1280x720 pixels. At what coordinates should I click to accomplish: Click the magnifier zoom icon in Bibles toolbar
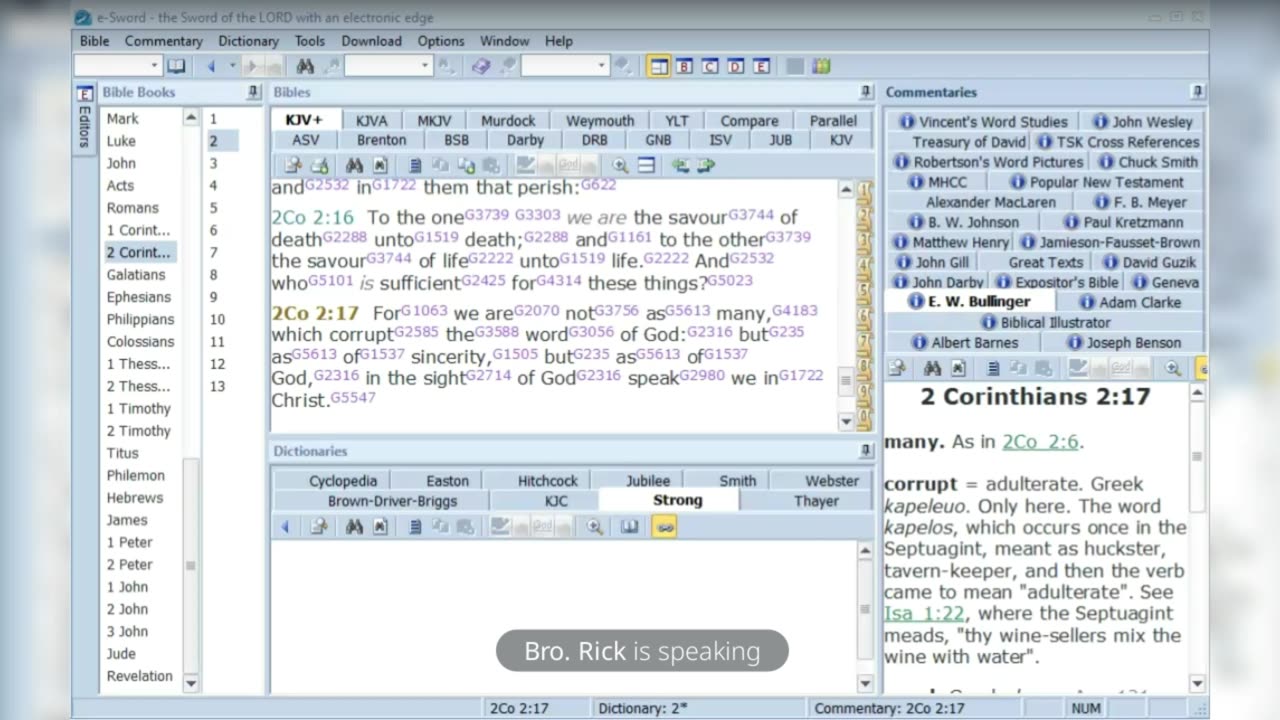point(620,165)
